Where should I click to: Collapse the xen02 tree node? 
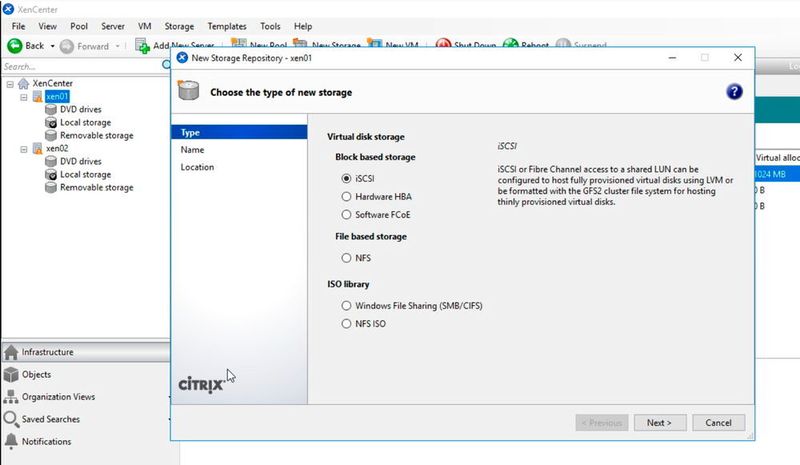(24, 149)
